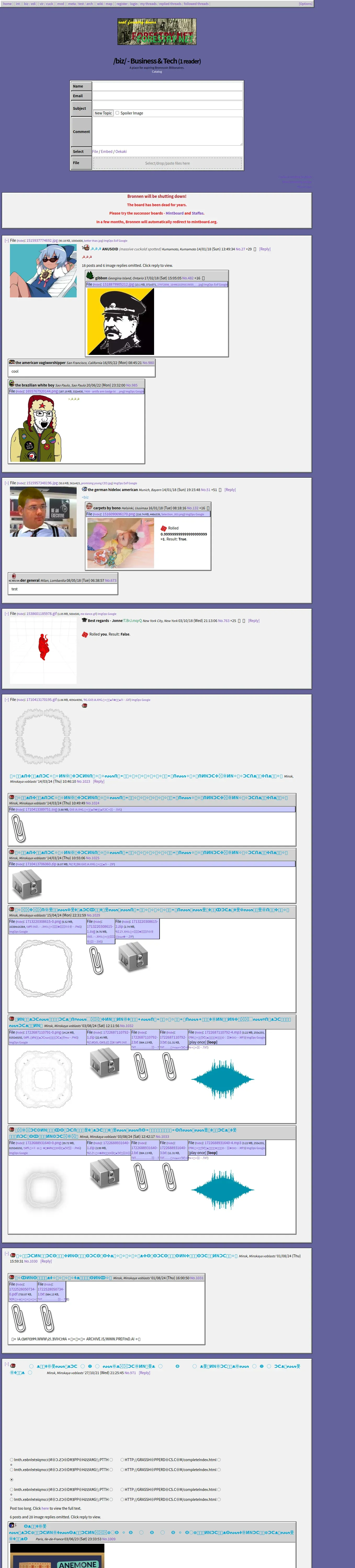Select the Dekaki upload option
Screen dimensions: 355x1568
(121, 152)
